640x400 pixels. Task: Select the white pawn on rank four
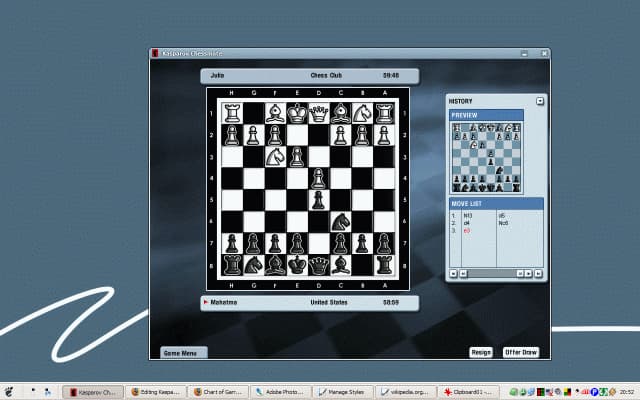(319, 178)
